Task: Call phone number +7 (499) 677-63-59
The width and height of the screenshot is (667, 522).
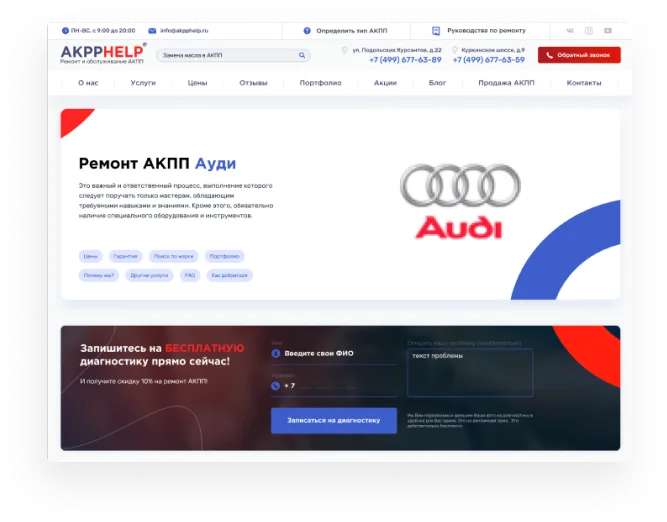Action: coord(488,60)
